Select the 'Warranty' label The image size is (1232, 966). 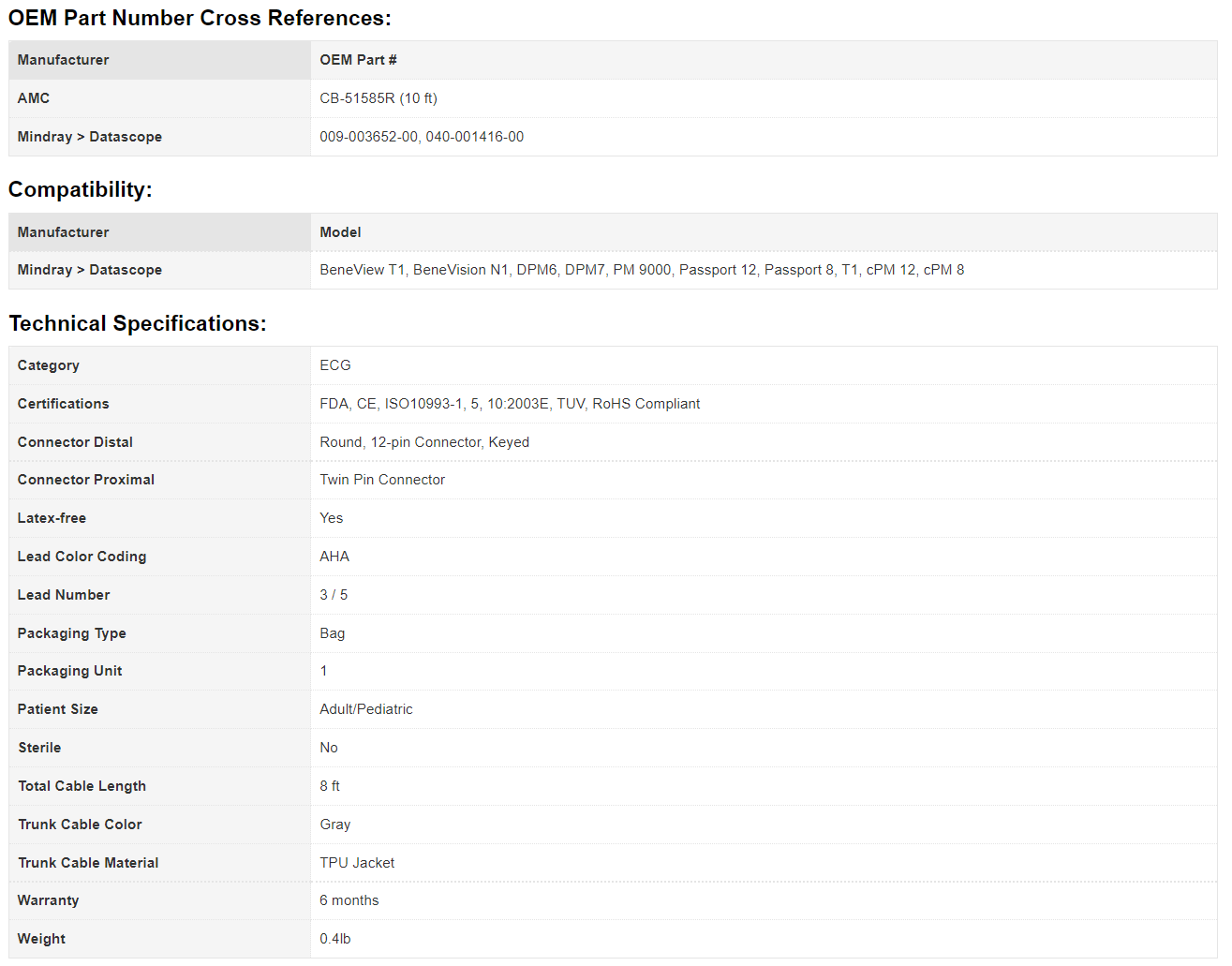pos(49,900)
